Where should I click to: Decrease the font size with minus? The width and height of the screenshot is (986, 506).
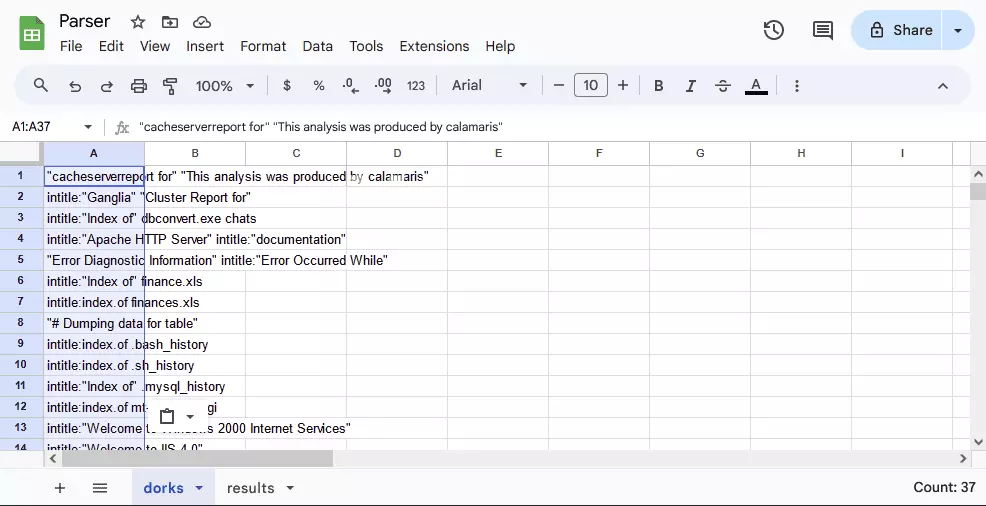[558, 85]
